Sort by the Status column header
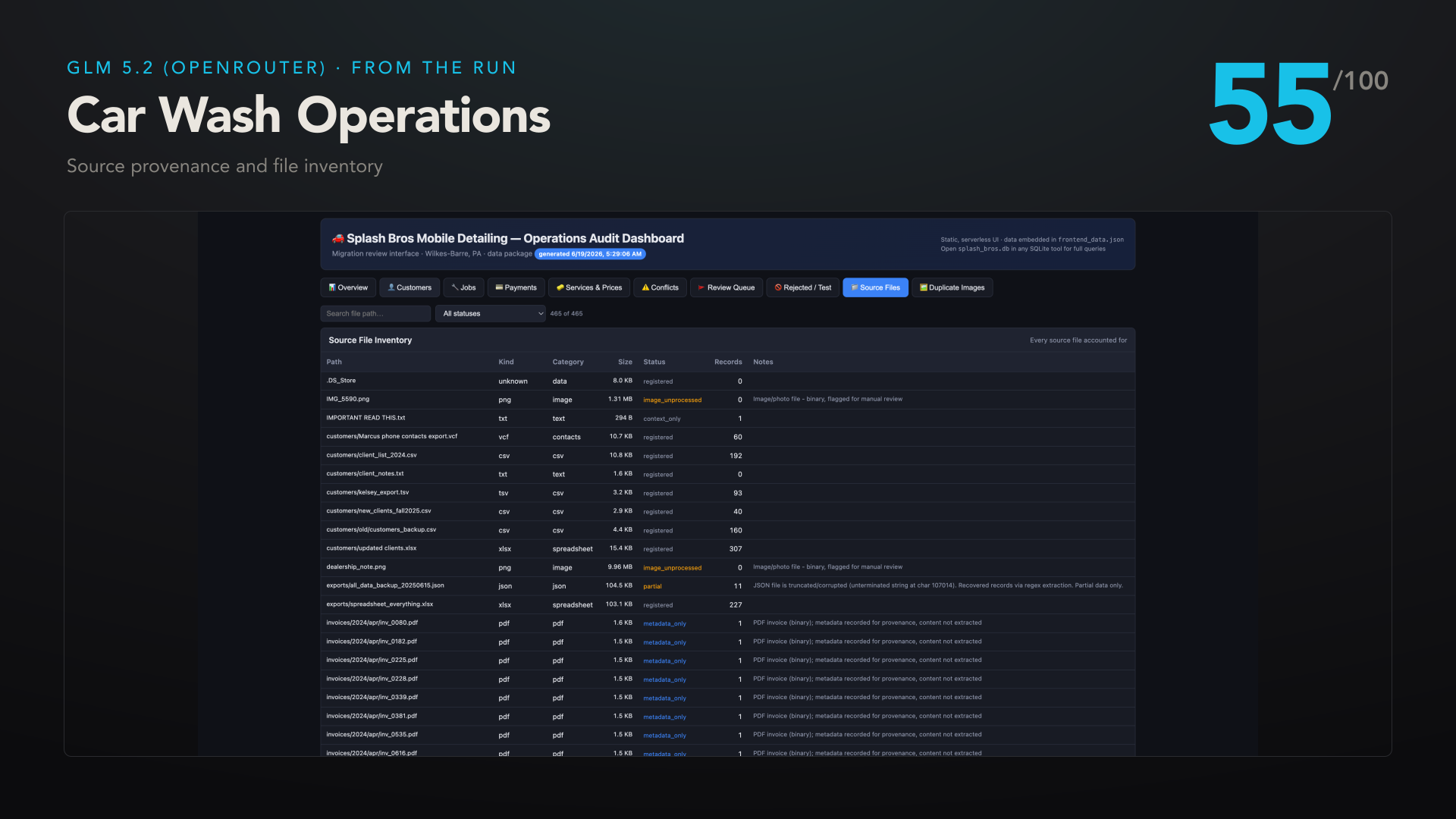Screen dimensions: 1456x819 point(654,362)
